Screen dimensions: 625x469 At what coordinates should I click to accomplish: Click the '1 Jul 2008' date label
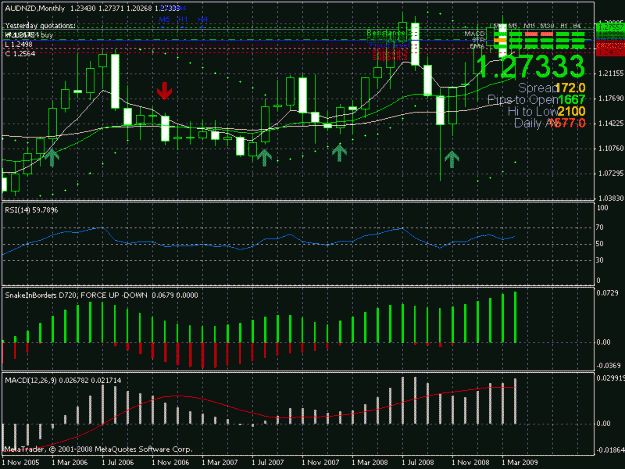point(417,463)
